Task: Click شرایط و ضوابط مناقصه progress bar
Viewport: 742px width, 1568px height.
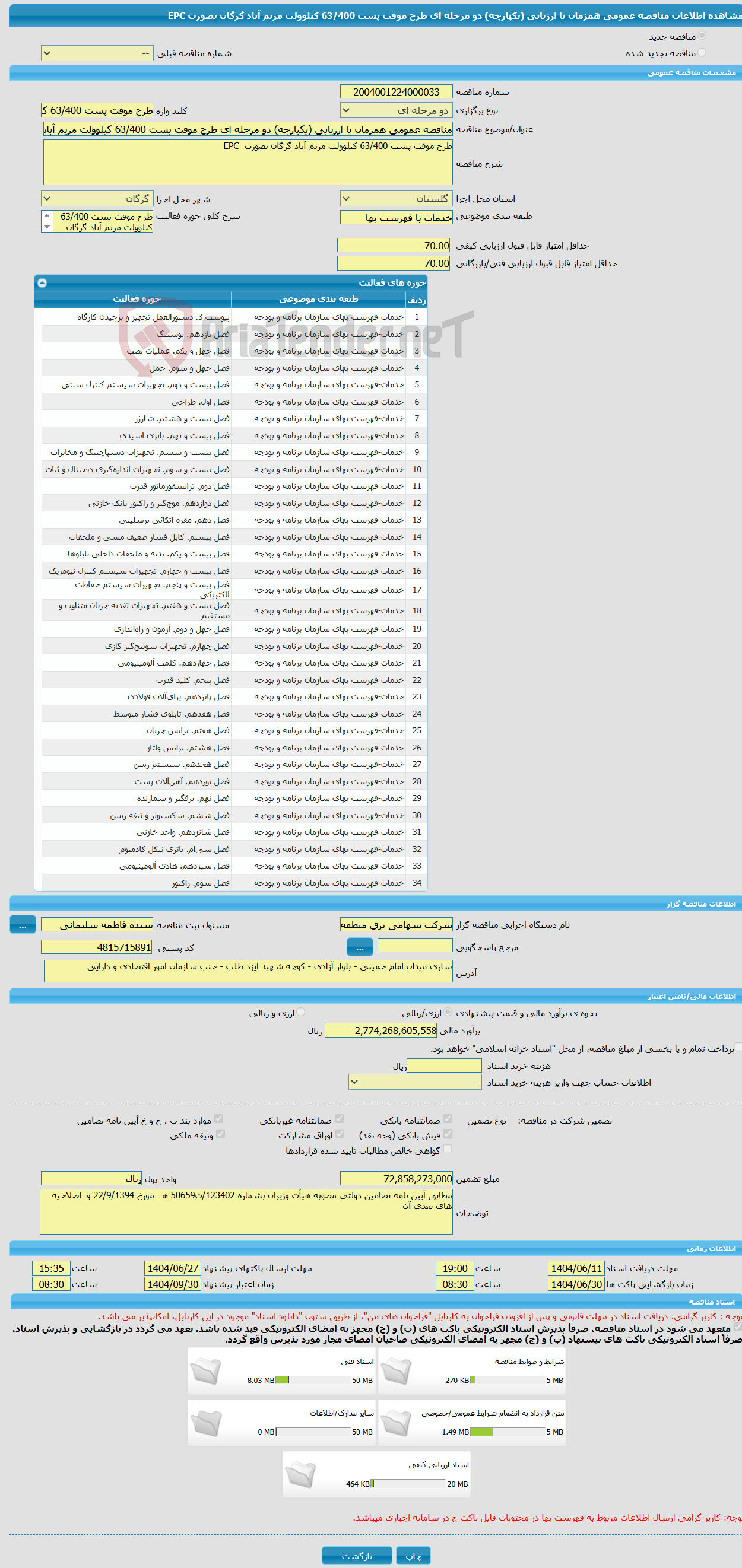Action: coord(508,1381)
